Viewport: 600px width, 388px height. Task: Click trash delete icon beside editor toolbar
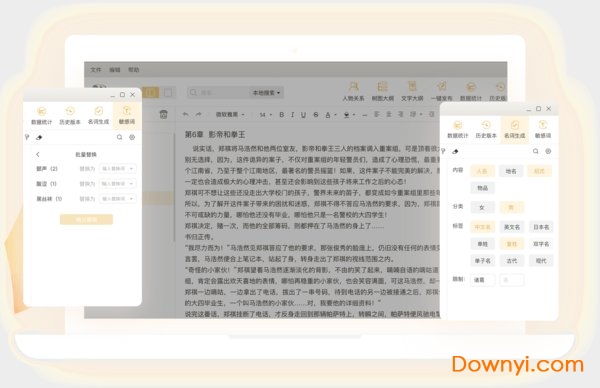164,114
